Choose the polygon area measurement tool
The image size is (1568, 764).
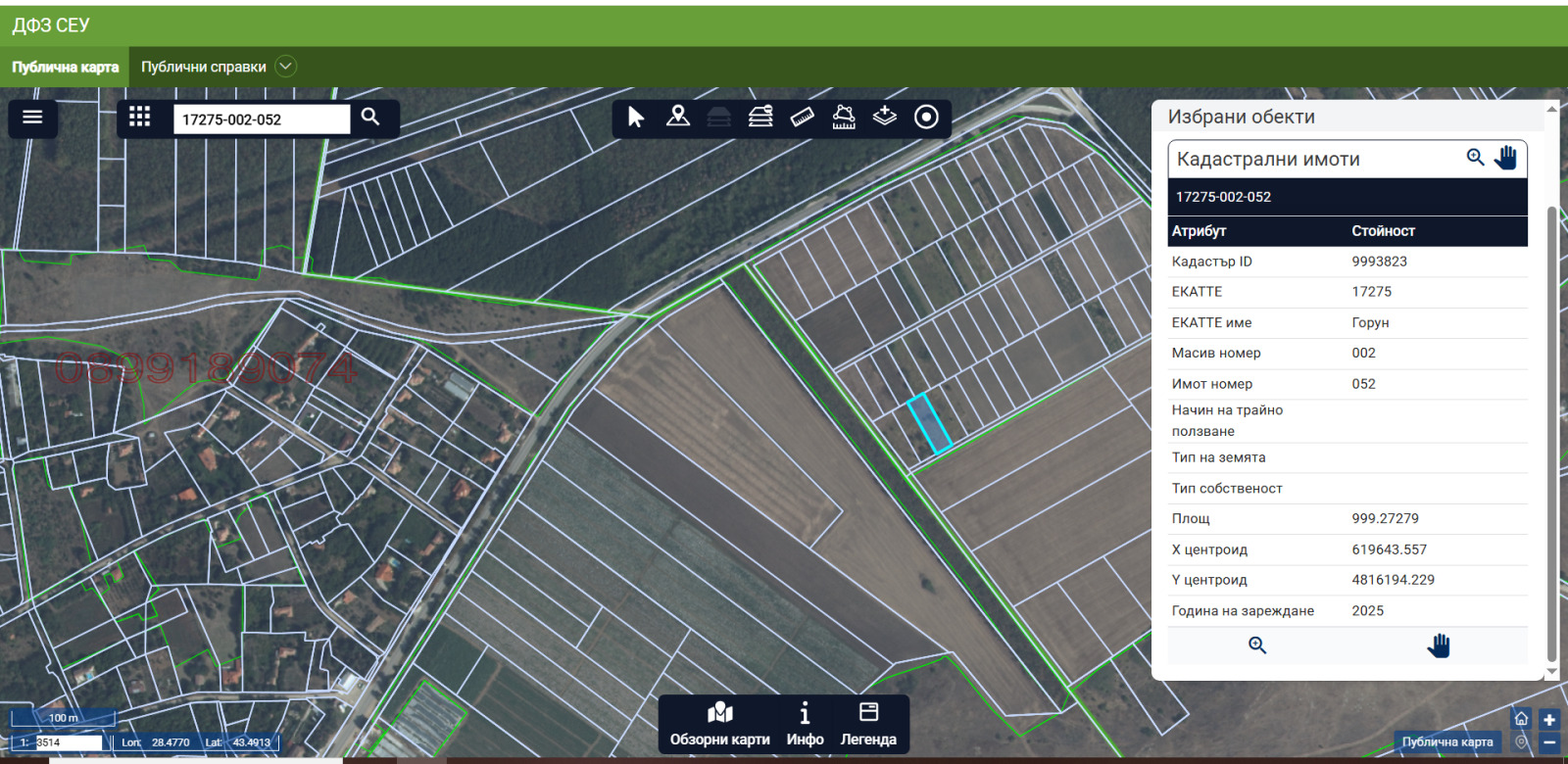pyautogui.click(x=844, y=118)
